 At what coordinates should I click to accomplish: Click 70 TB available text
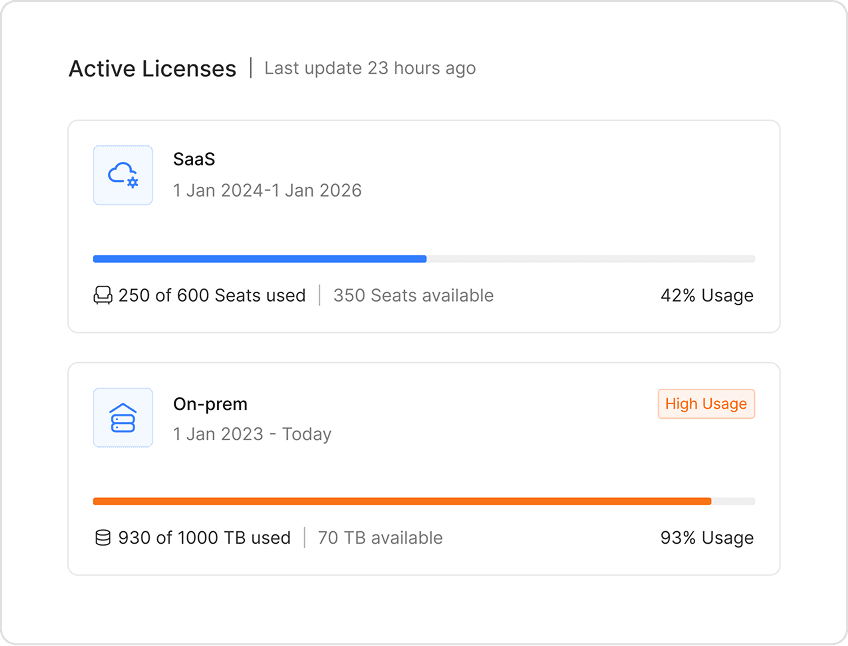(x=378, y=537)
